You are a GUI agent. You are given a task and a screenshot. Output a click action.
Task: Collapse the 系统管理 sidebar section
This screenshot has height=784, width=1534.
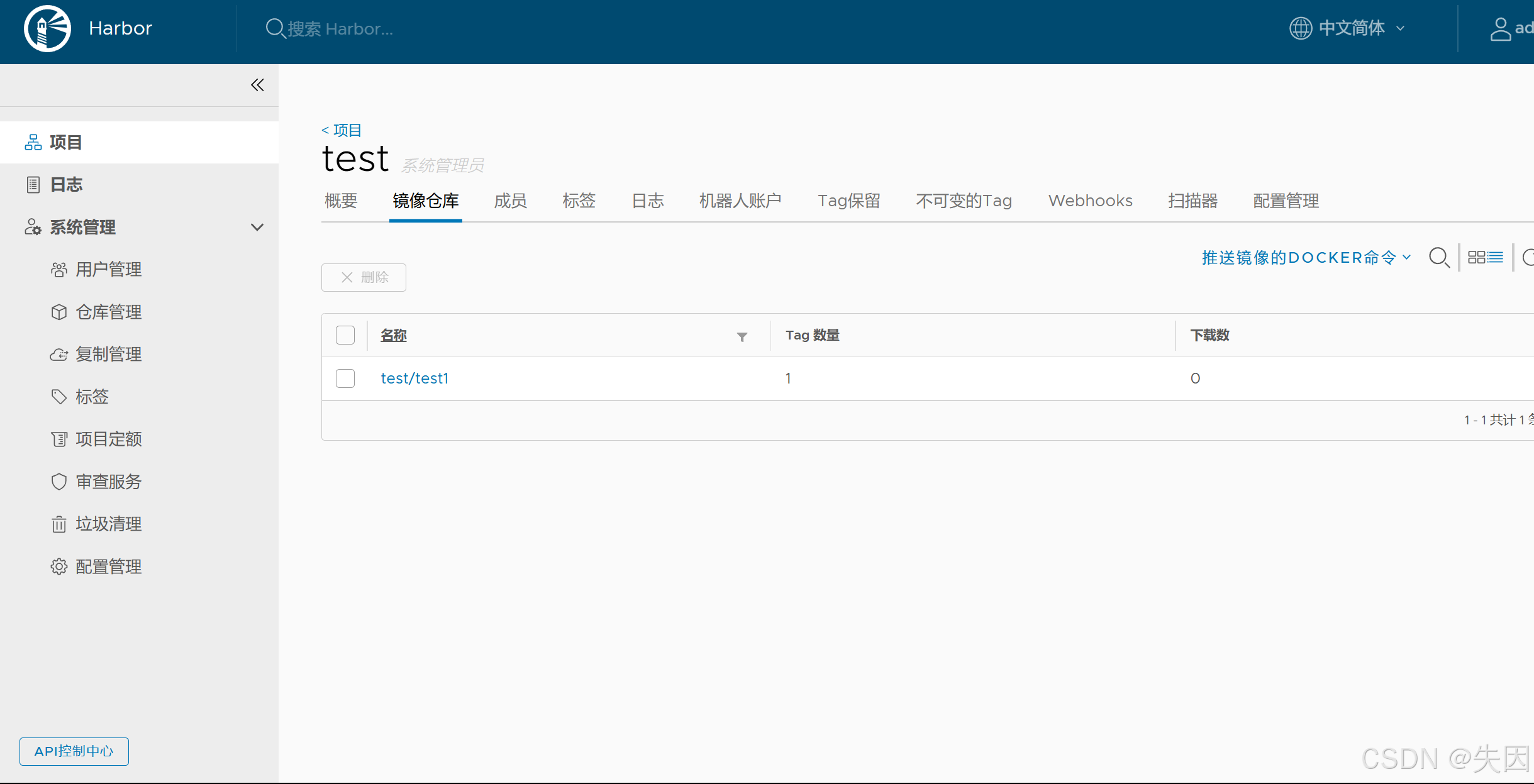(257, 227)
